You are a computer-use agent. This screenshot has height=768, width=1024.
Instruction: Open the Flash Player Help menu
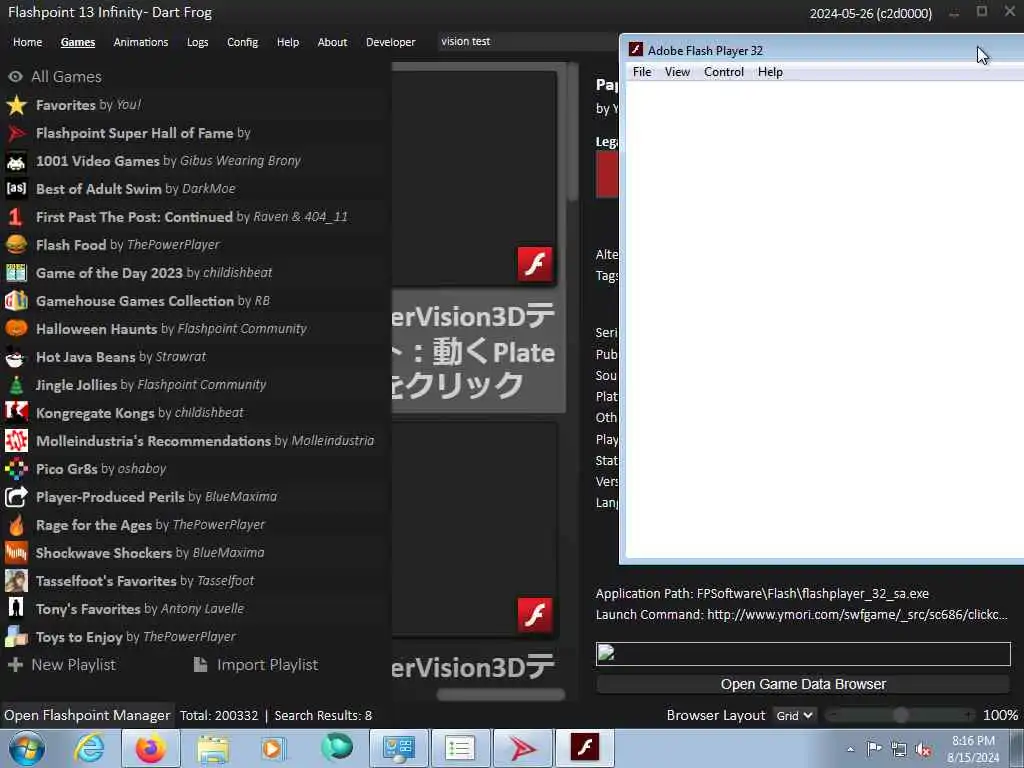[770, 72]
